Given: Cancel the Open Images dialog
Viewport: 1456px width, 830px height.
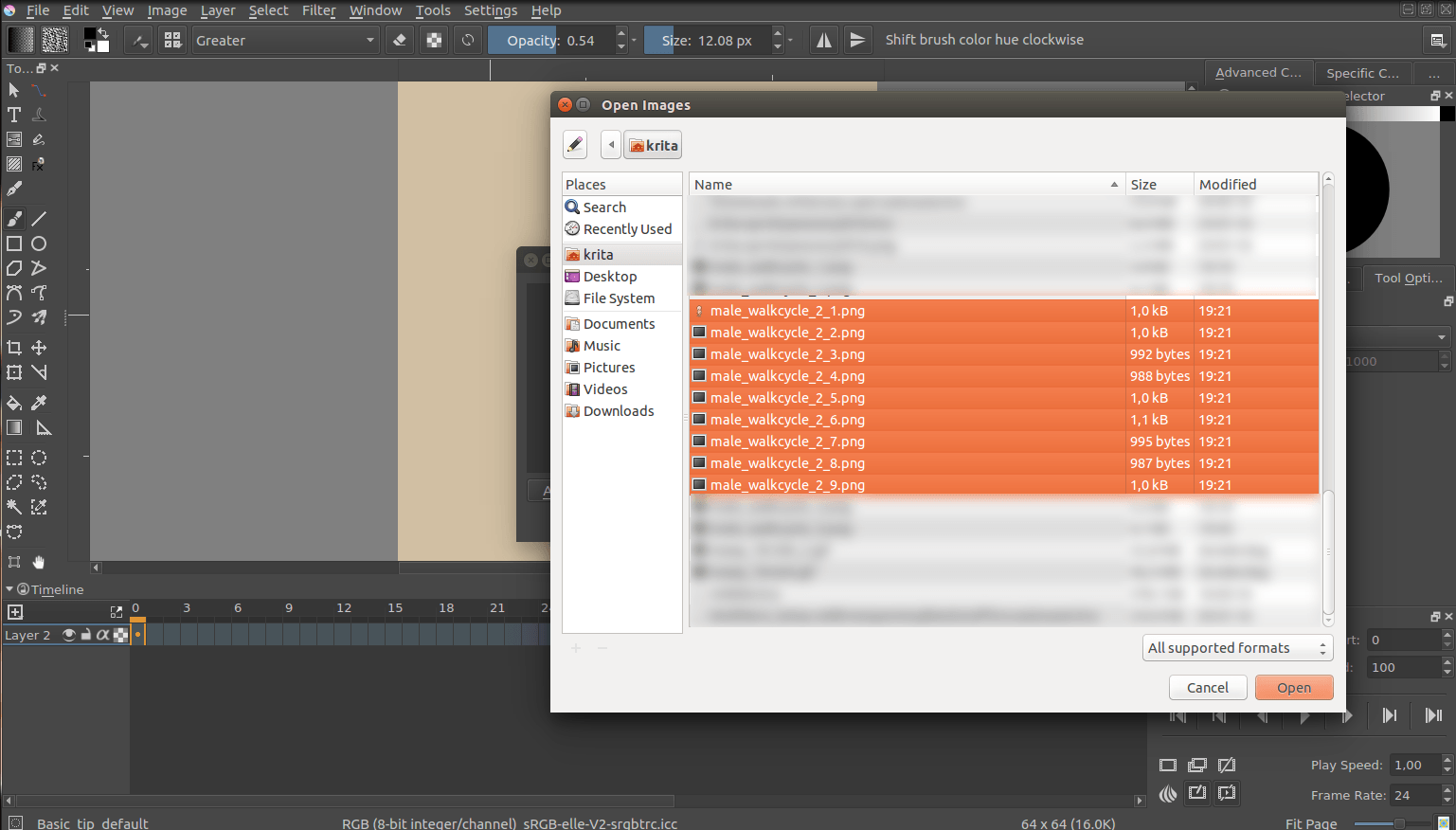Looking at the screenshot, I should click(1208, 687).
